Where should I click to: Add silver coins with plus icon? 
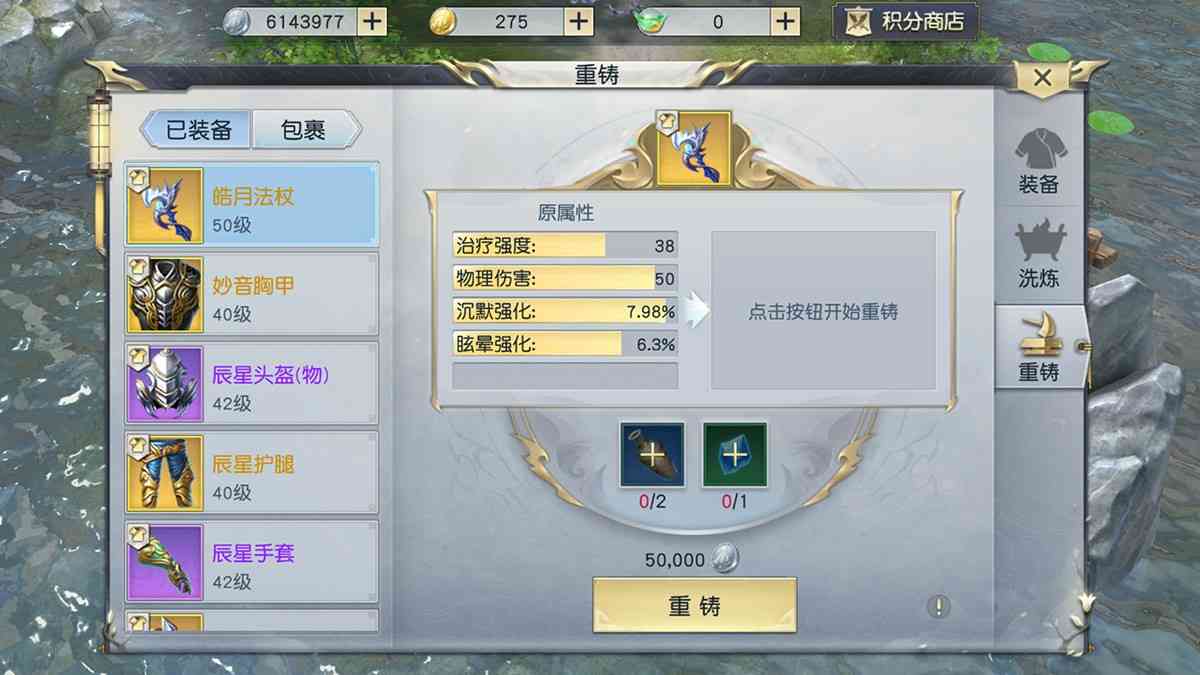[x=372, y=21]
